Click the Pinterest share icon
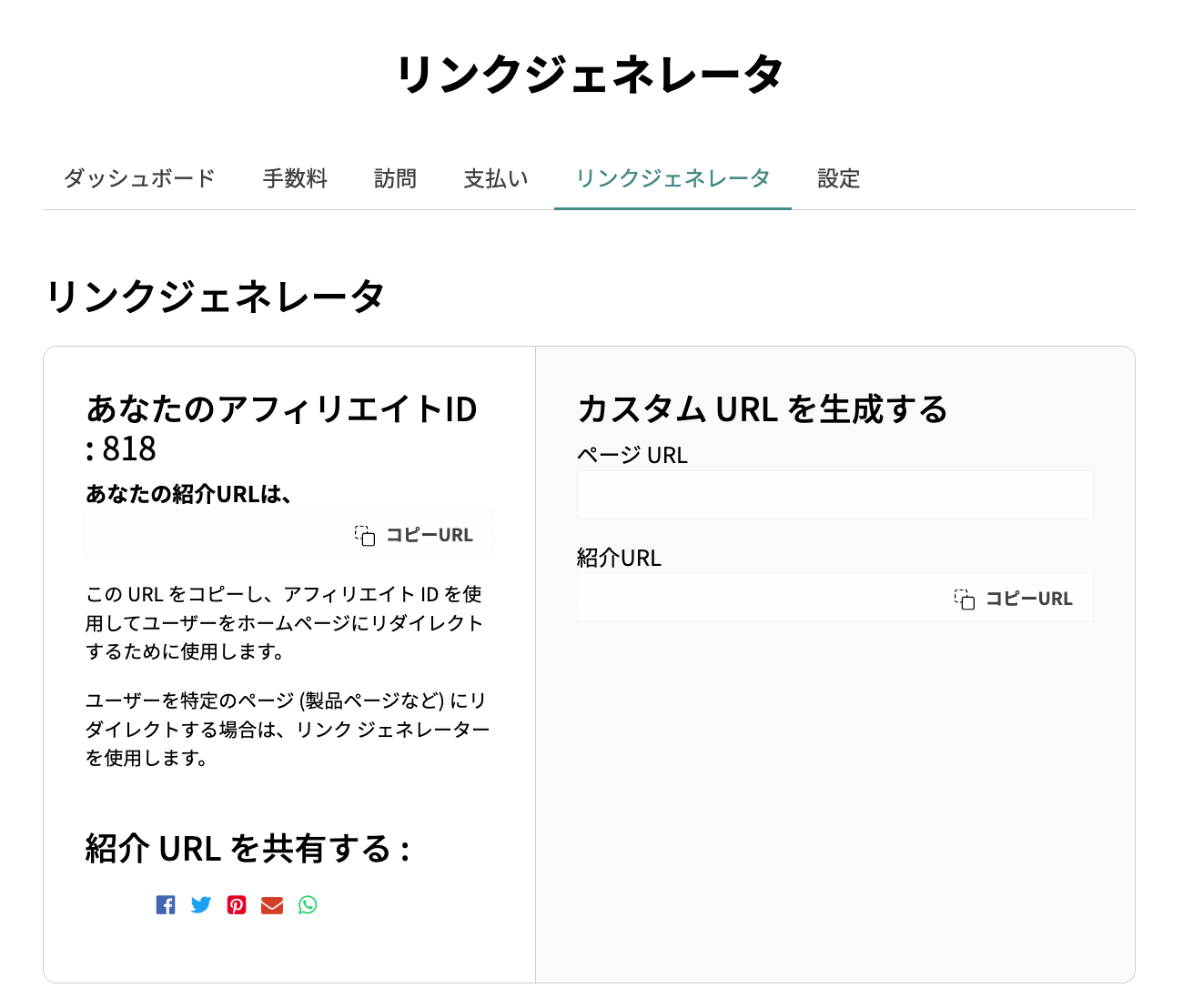The image size is (1183, 1008). coord(237,905)
